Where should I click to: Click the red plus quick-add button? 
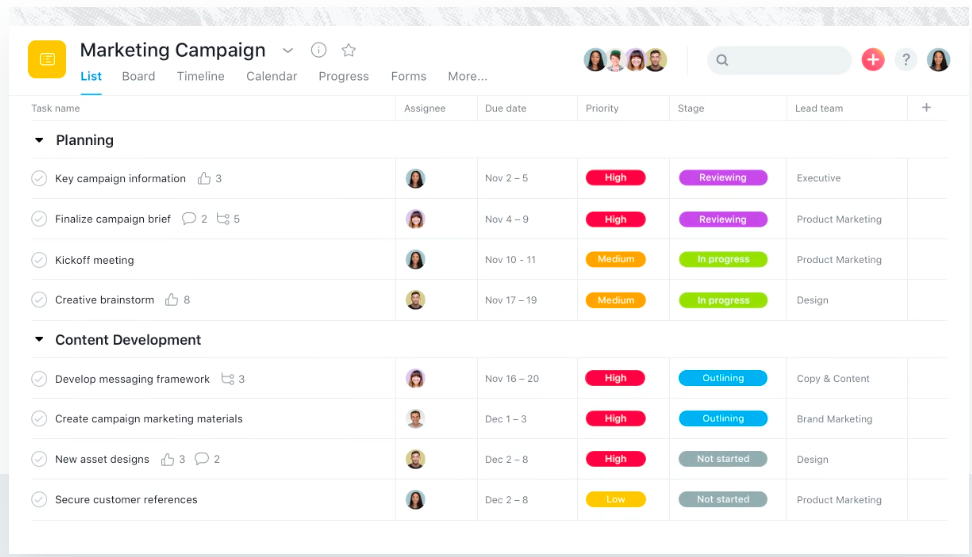[x=873, y=59]
